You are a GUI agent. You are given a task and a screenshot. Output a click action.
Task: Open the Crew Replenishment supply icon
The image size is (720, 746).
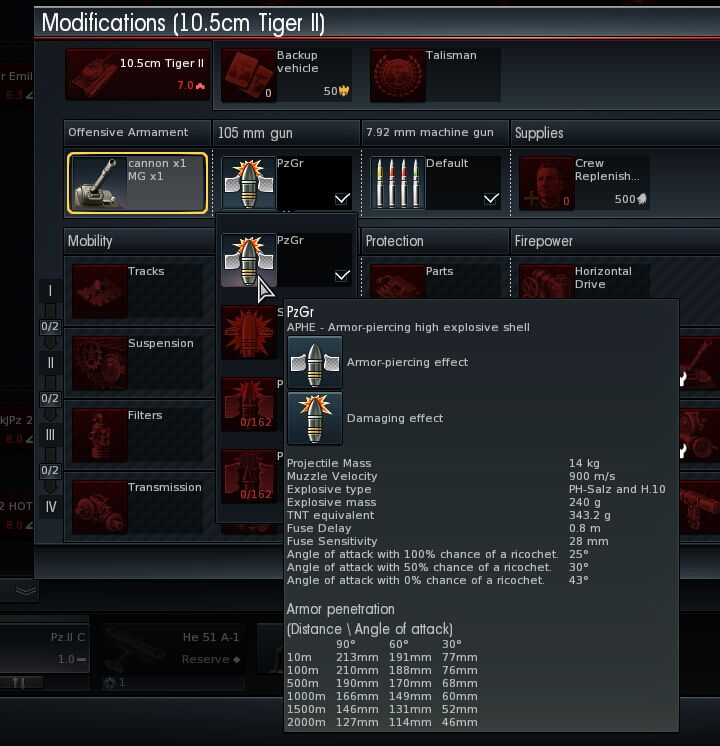[x=546, y=183]
